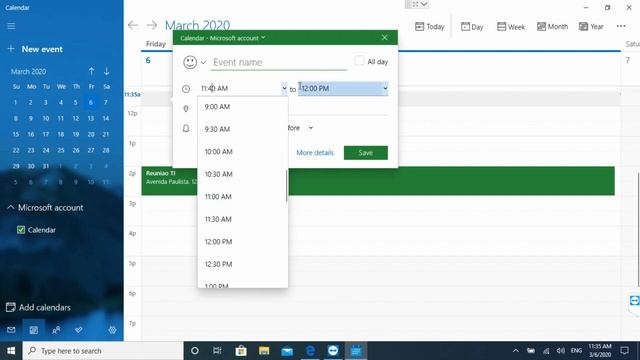Open TeamViewer from taskbar
The image size is (640, 360).
[333, 351]
